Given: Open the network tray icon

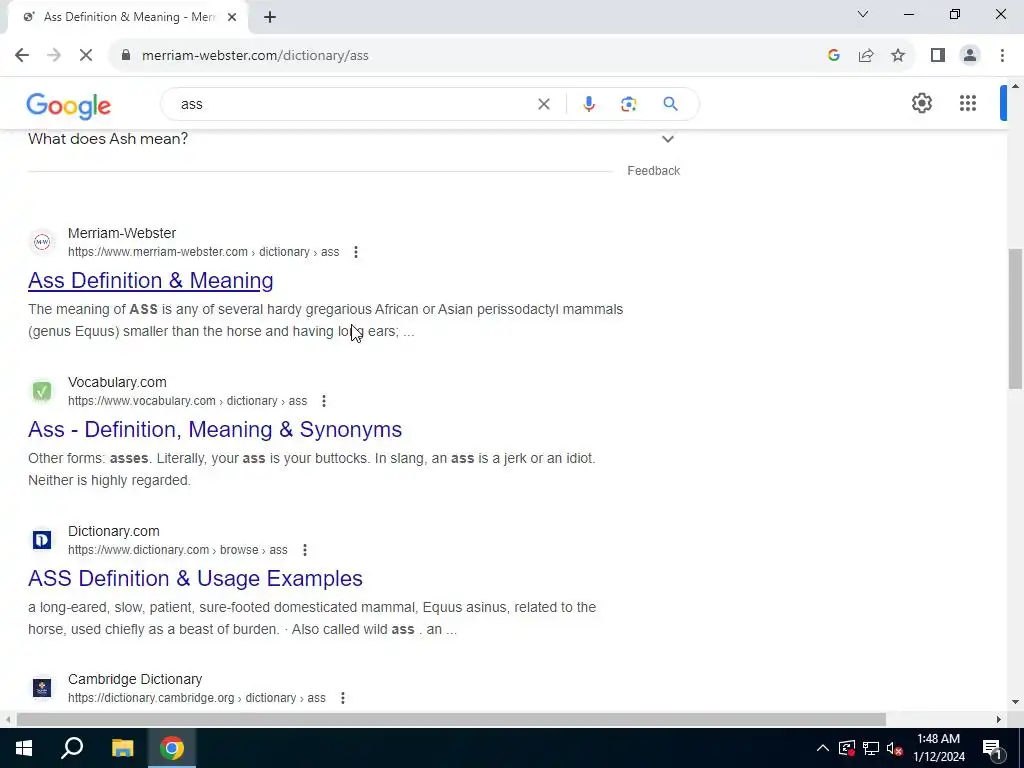Looking at the screenshot, I should pyautogui.click(x=871, y=748).
